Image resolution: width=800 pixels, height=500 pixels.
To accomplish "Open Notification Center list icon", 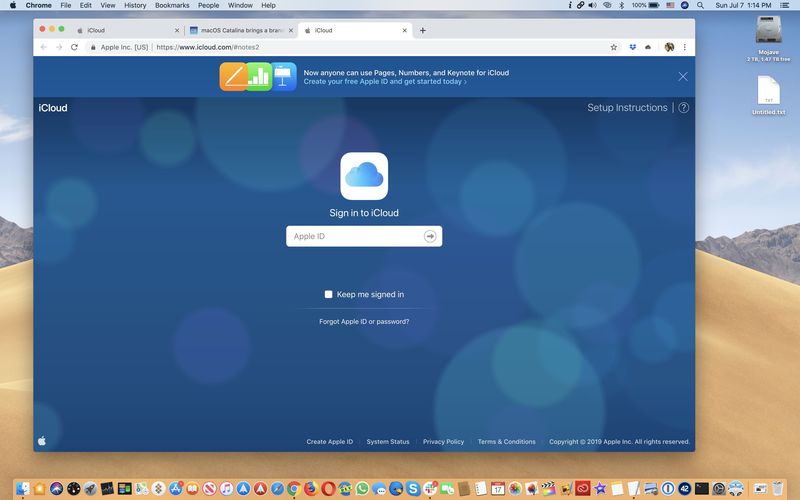I will 785,5.
